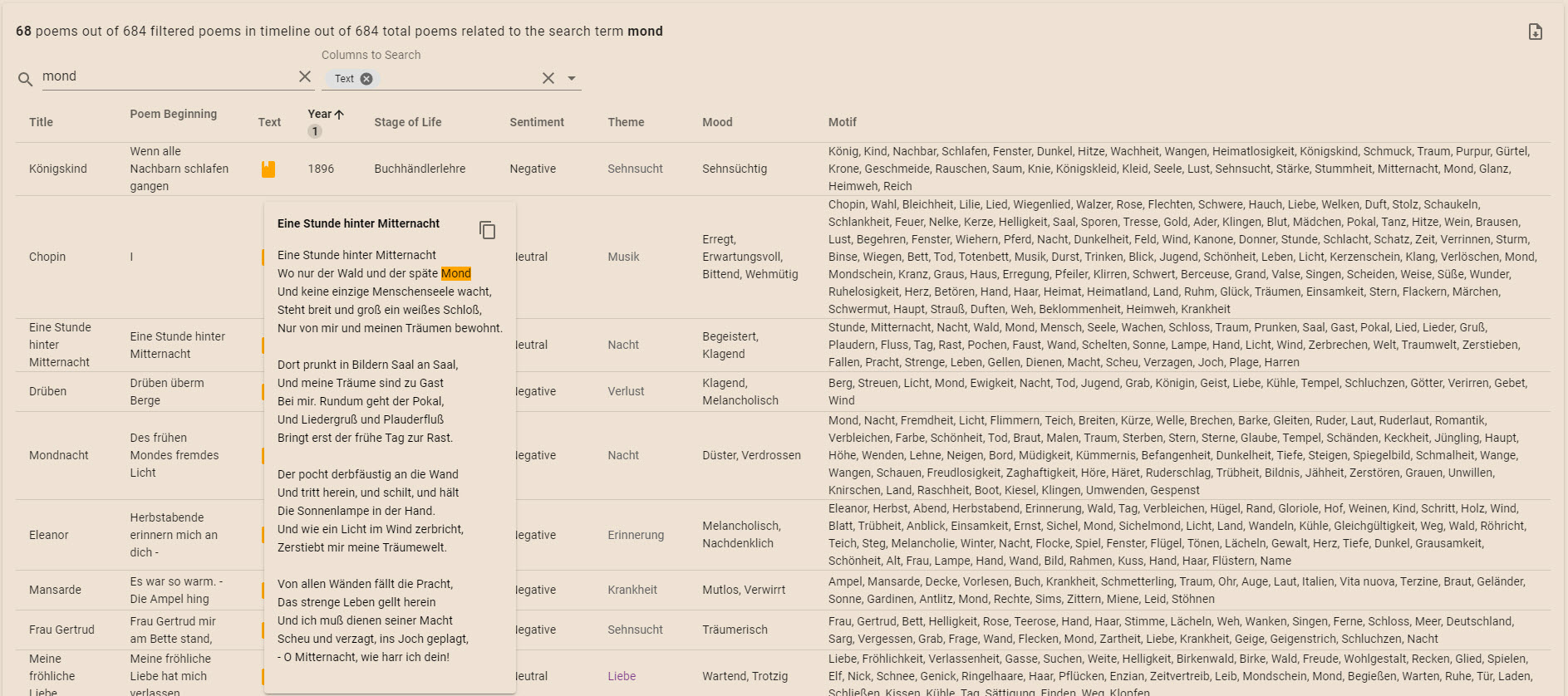Sort the table by Title column
Image resolution: width=1568 pixels, height=696 pixels.
coord(41,122)
